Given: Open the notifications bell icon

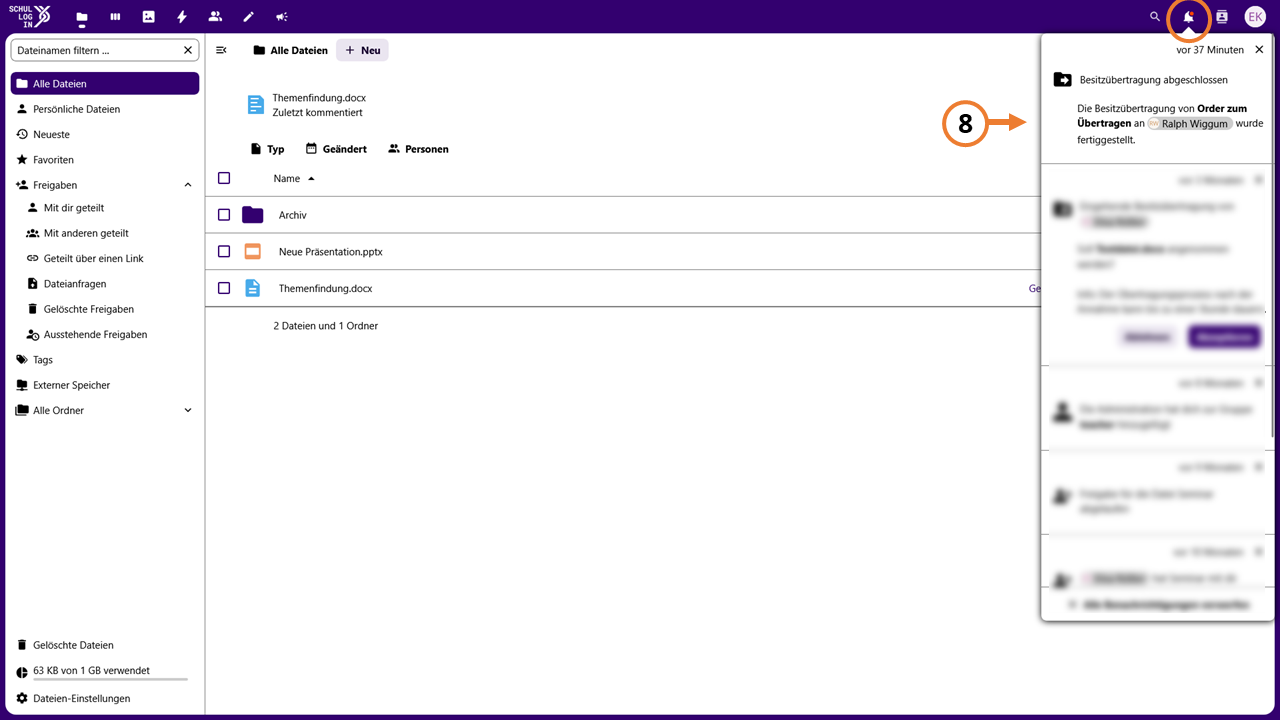Looking at the screenshot, I should pos(1188,17).
